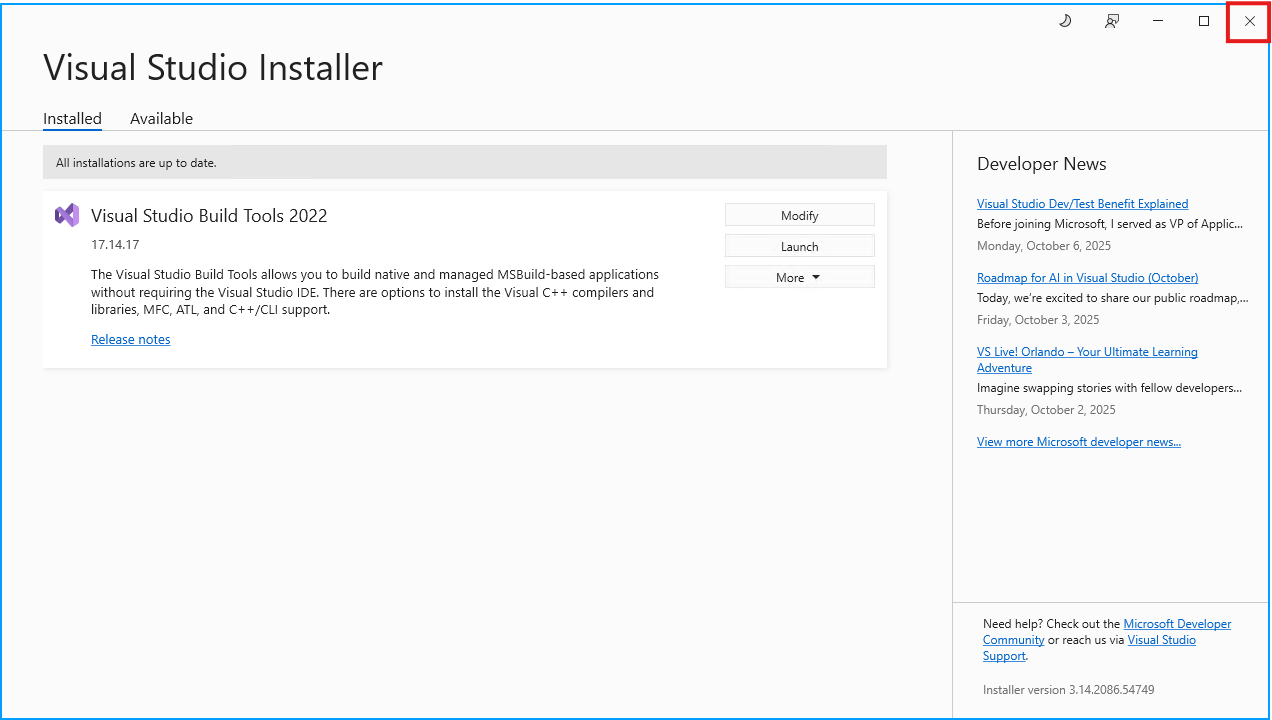1272x720 pixels.
Task: Open the Visual Studio Support link
Action: coord(1161,639)
